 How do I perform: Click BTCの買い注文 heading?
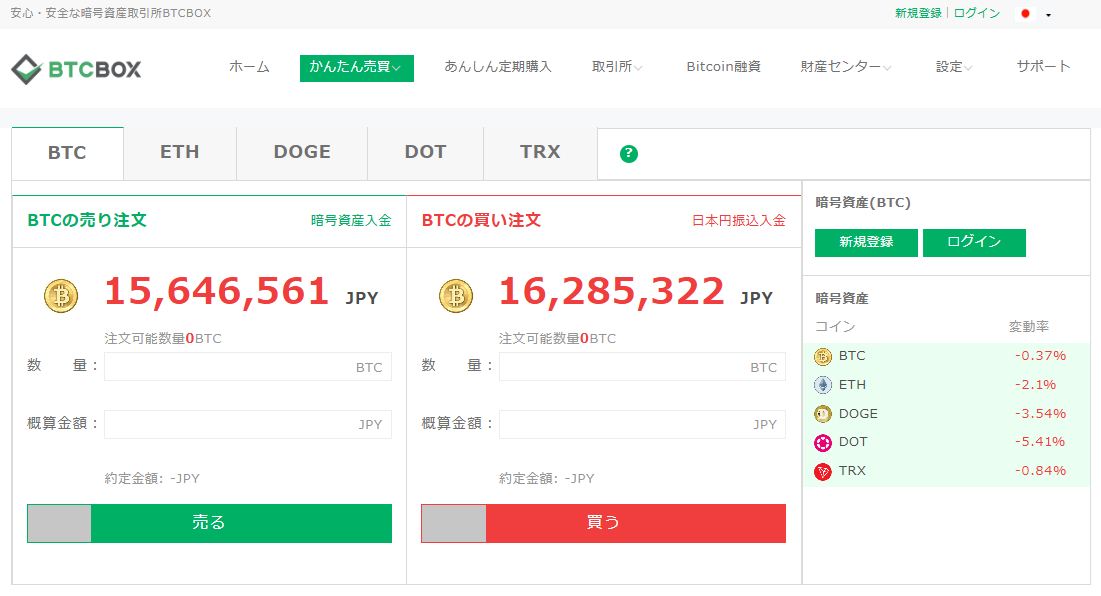(x=481, y=220)
